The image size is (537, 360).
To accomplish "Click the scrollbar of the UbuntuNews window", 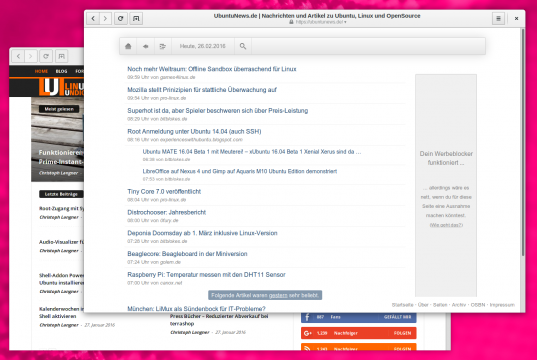I will click(x=523, y=142).
